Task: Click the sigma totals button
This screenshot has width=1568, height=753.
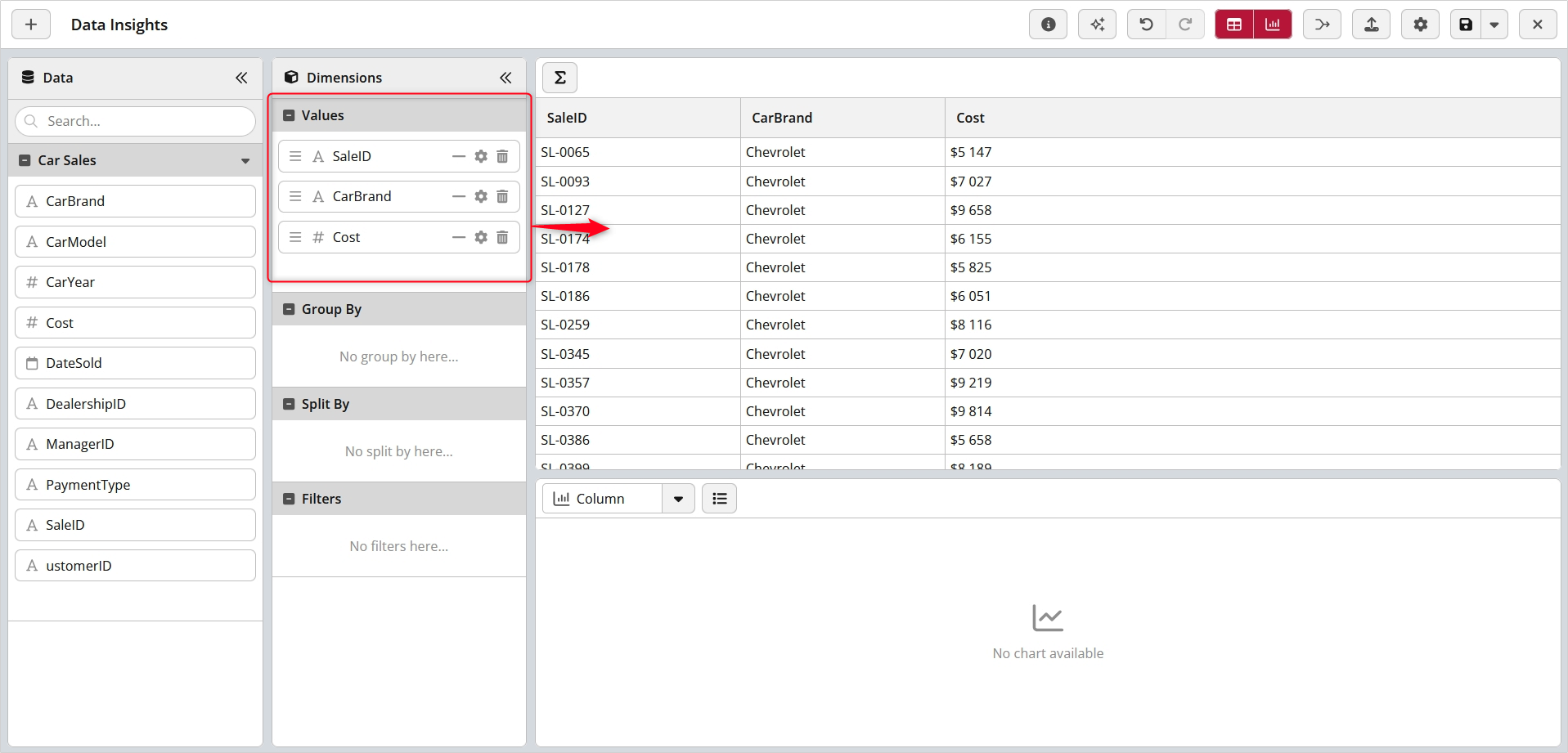Action: 560,78
